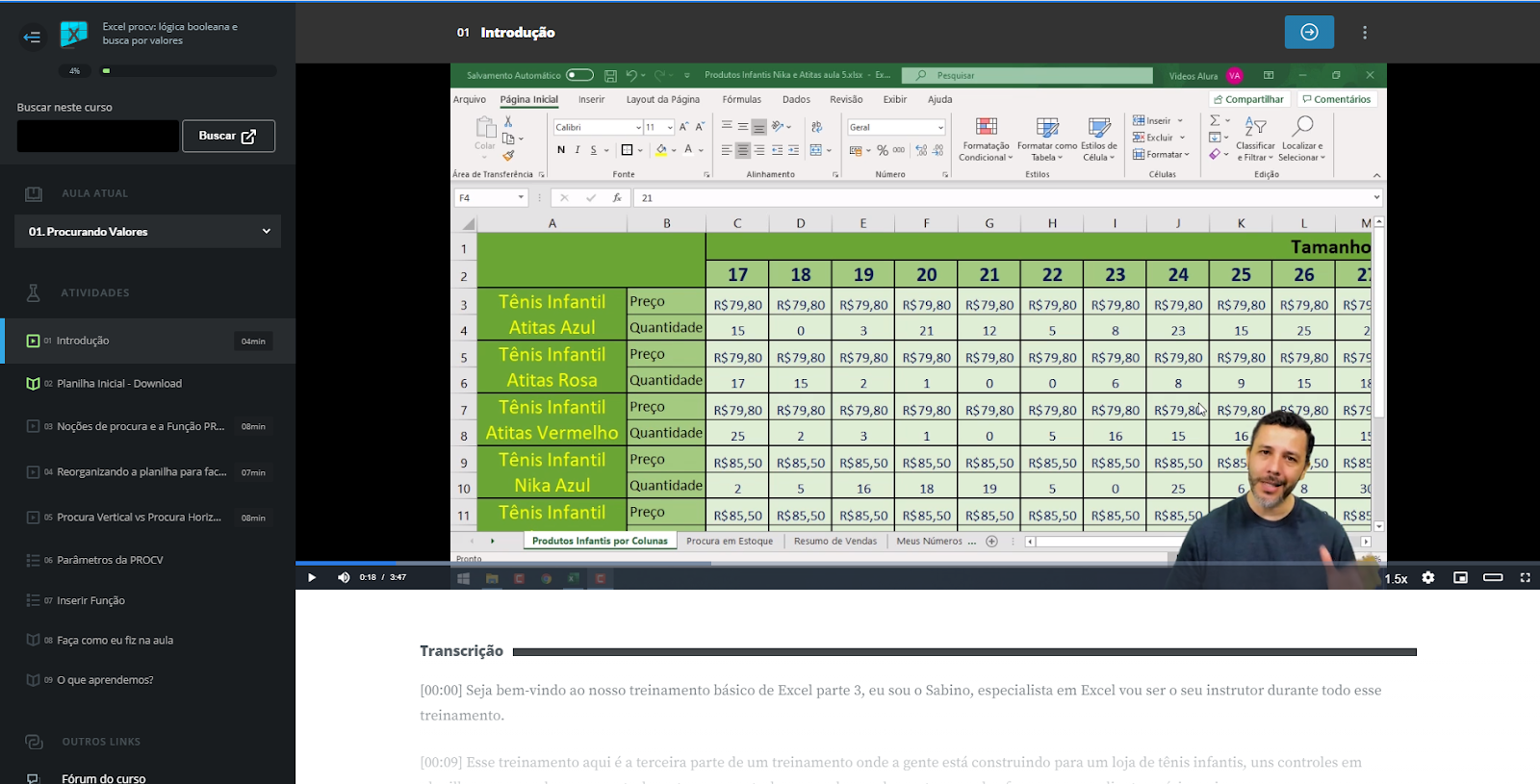1540x784 pixels.
Task: Switch to the Fórmulas ribbon tab
Action: click(x=741, y=99)
